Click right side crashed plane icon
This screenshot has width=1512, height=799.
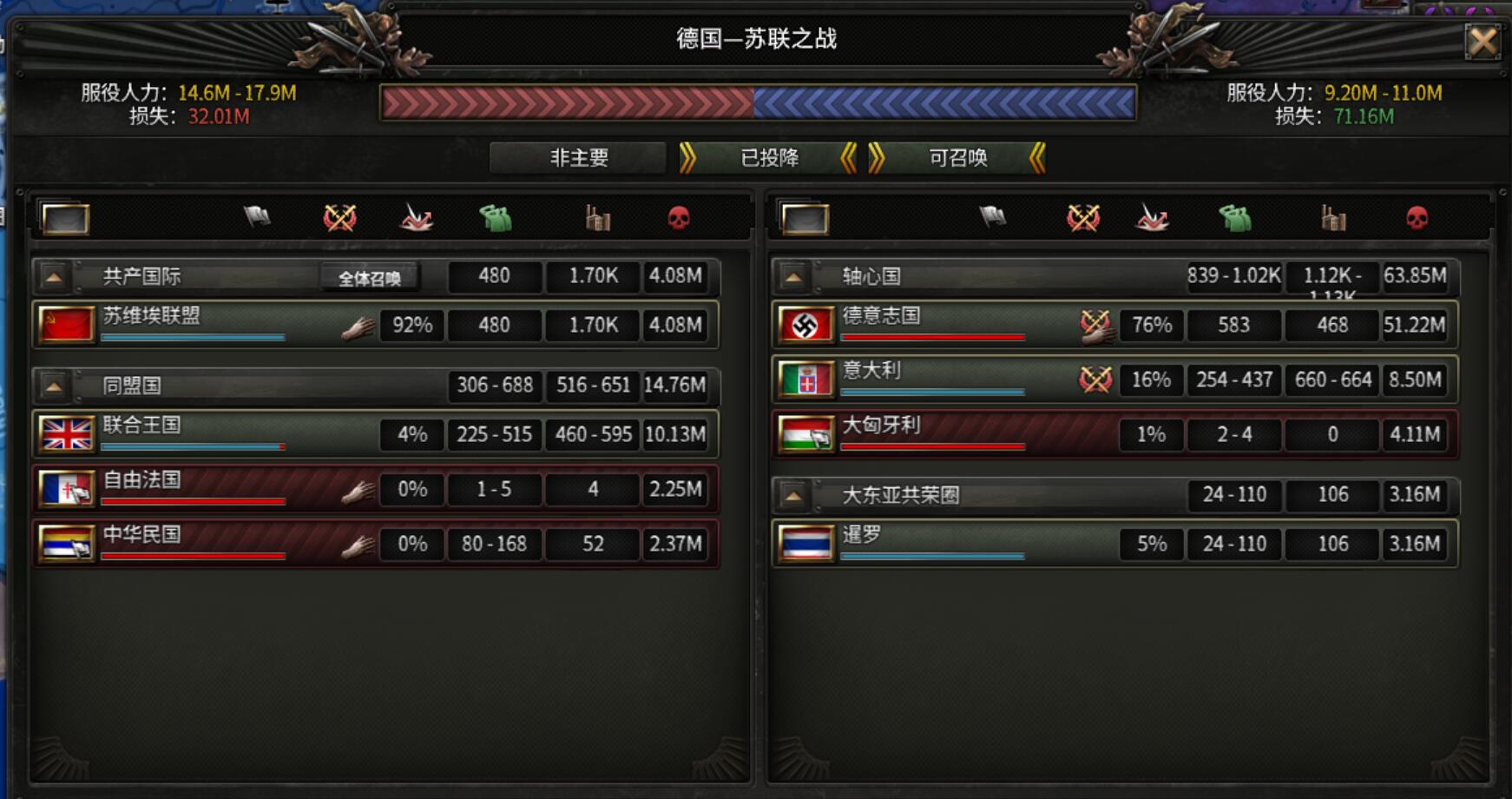pos(1152,218)
